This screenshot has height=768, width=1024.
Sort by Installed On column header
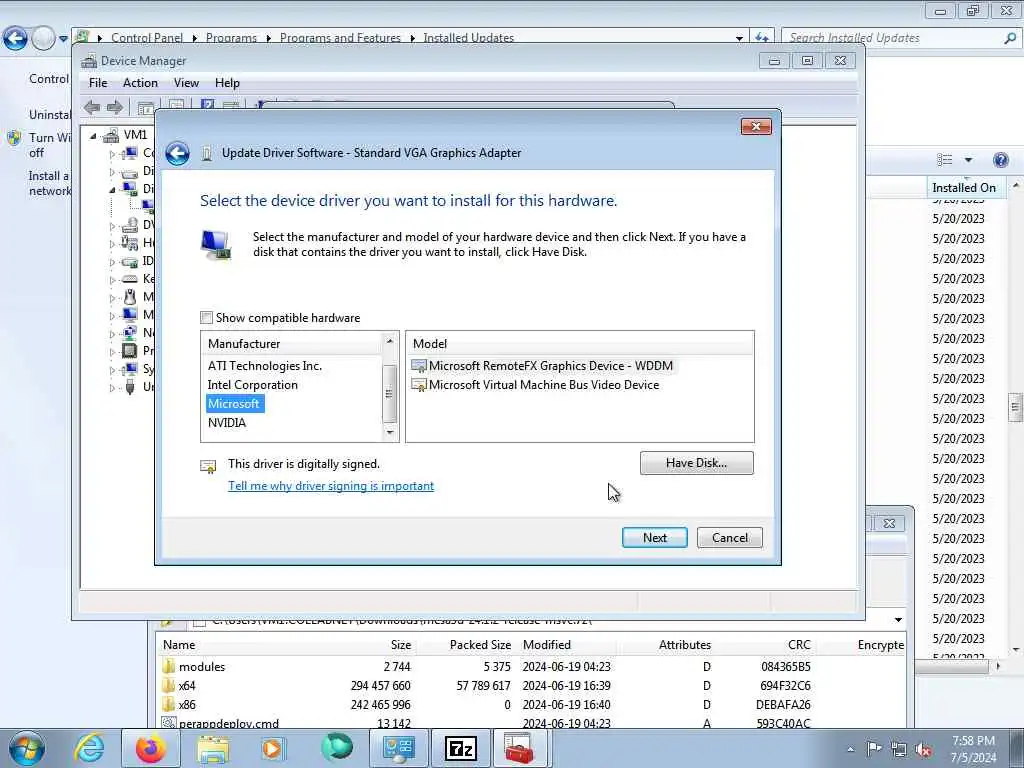pyautogui.click(x=964, y=187)
